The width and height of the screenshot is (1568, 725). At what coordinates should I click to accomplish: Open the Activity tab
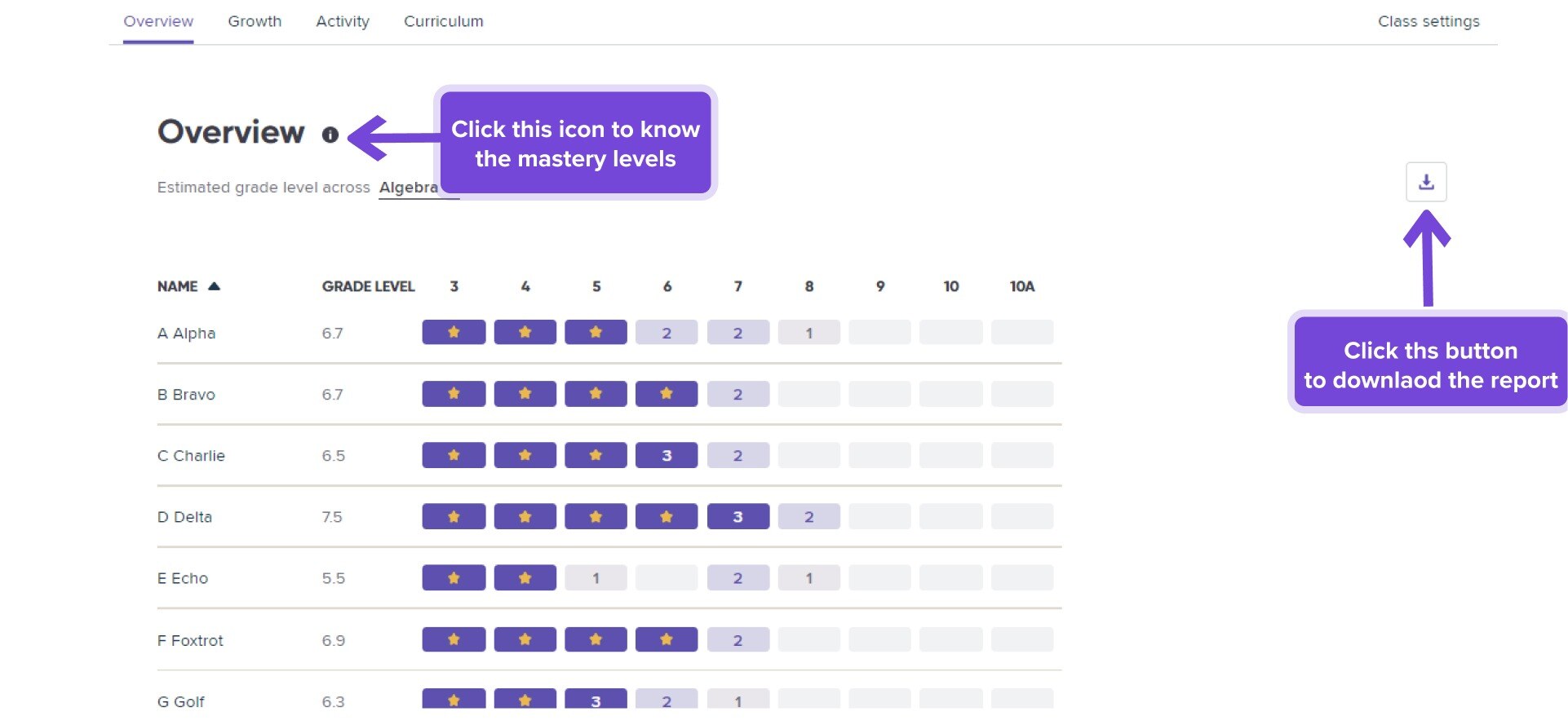pyautogui.click(x=343, y=21)
